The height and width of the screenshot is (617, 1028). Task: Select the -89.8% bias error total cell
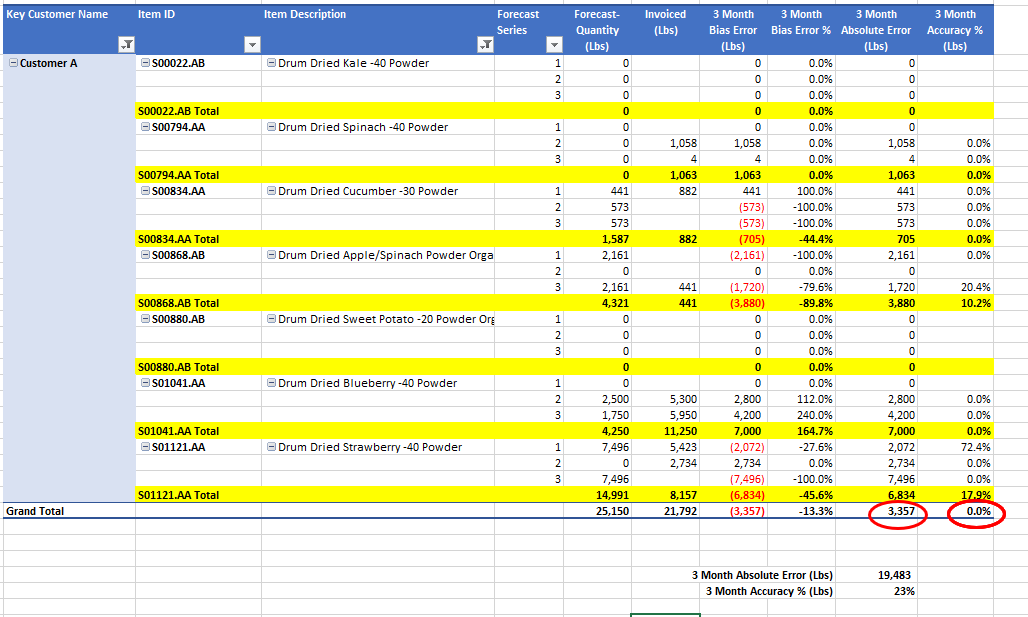pos(816,303)
